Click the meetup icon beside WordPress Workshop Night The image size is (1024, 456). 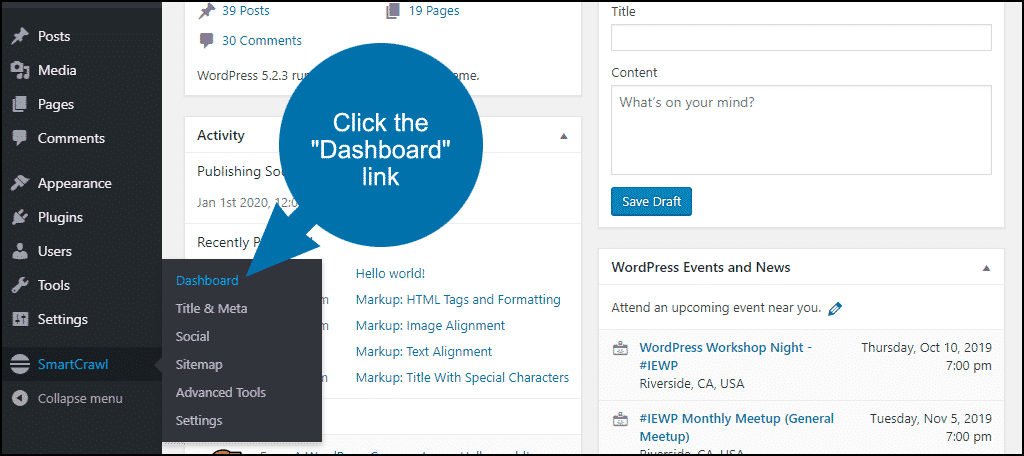pos(620,349)
